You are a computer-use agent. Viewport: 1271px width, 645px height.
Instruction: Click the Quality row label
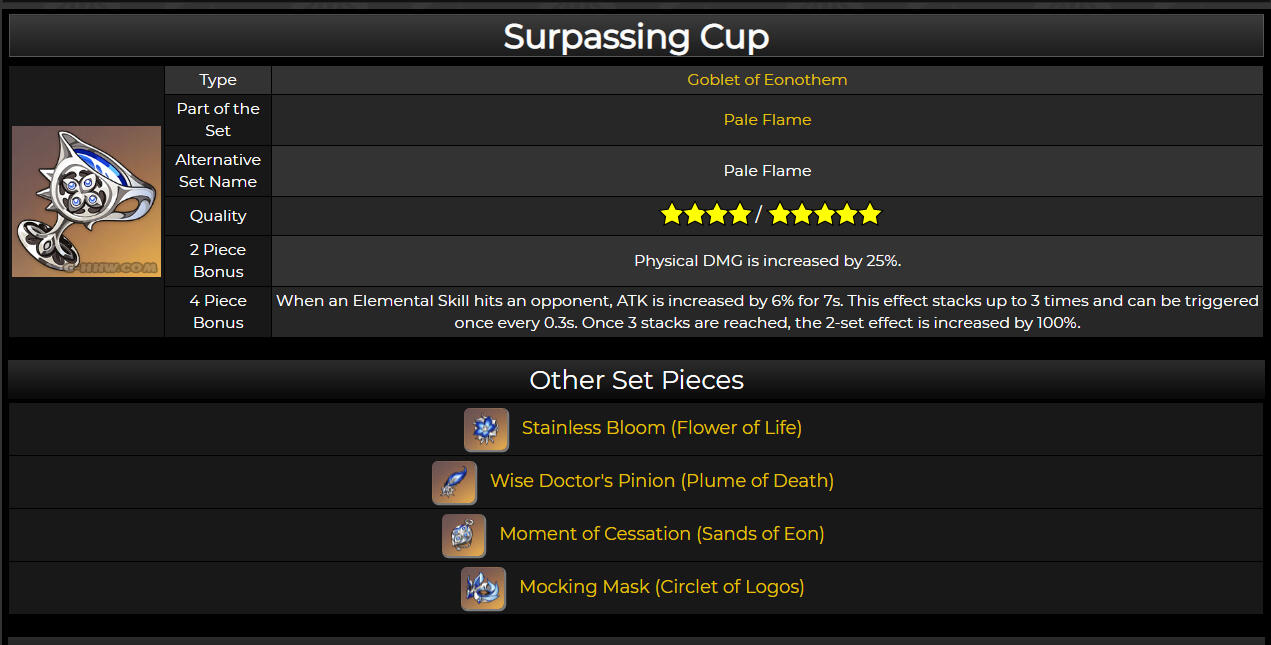[x=218, y=216]
